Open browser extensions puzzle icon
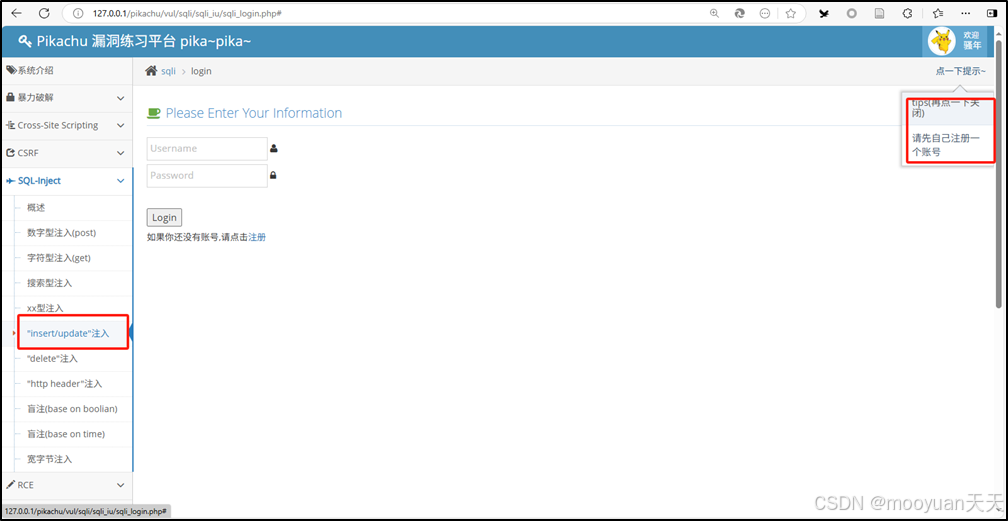1008x521 pixels. click(x=908, y=13)
